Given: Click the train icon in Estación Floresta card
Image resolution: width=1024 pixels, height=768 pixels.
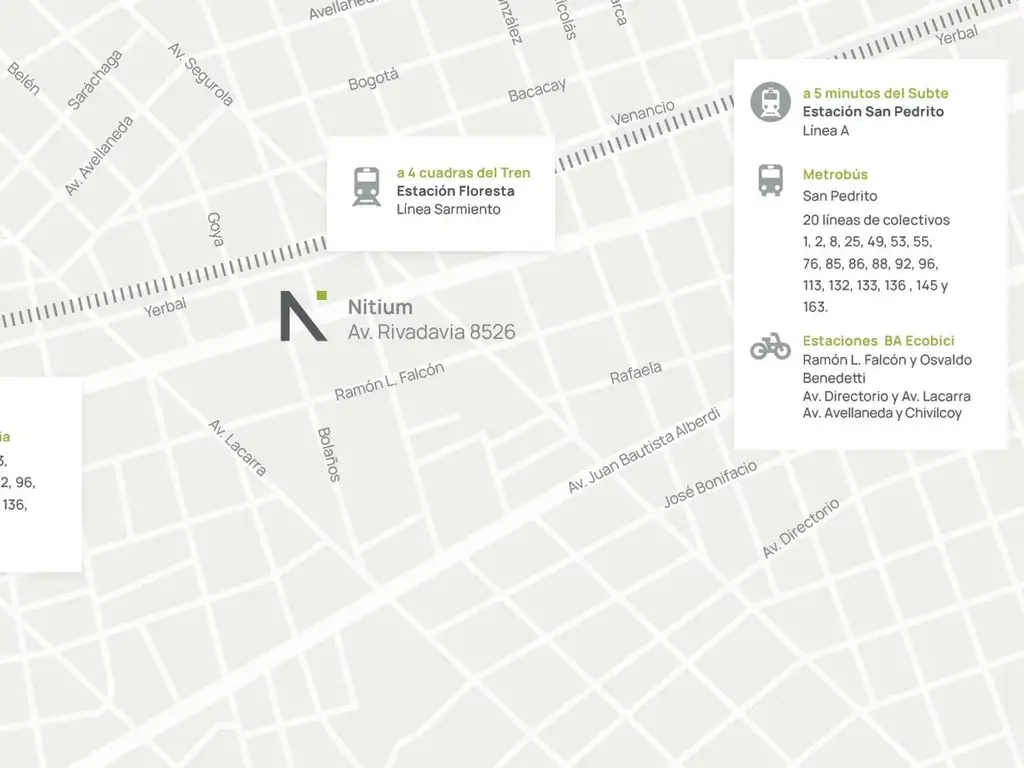Looking at the screenshot, I should coord(366,187).
